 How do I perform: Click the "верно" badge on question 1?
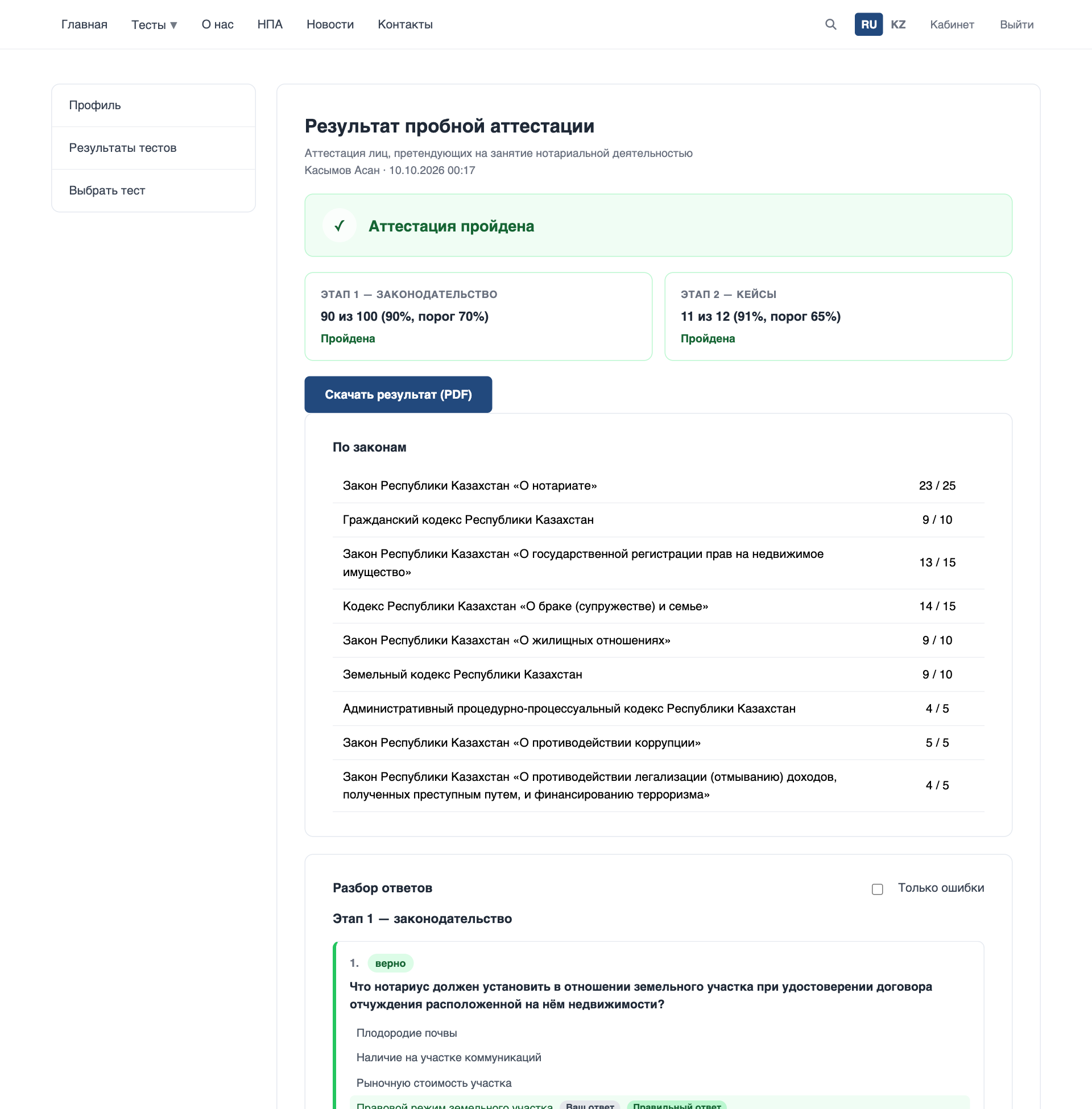(x=390, y=963)
